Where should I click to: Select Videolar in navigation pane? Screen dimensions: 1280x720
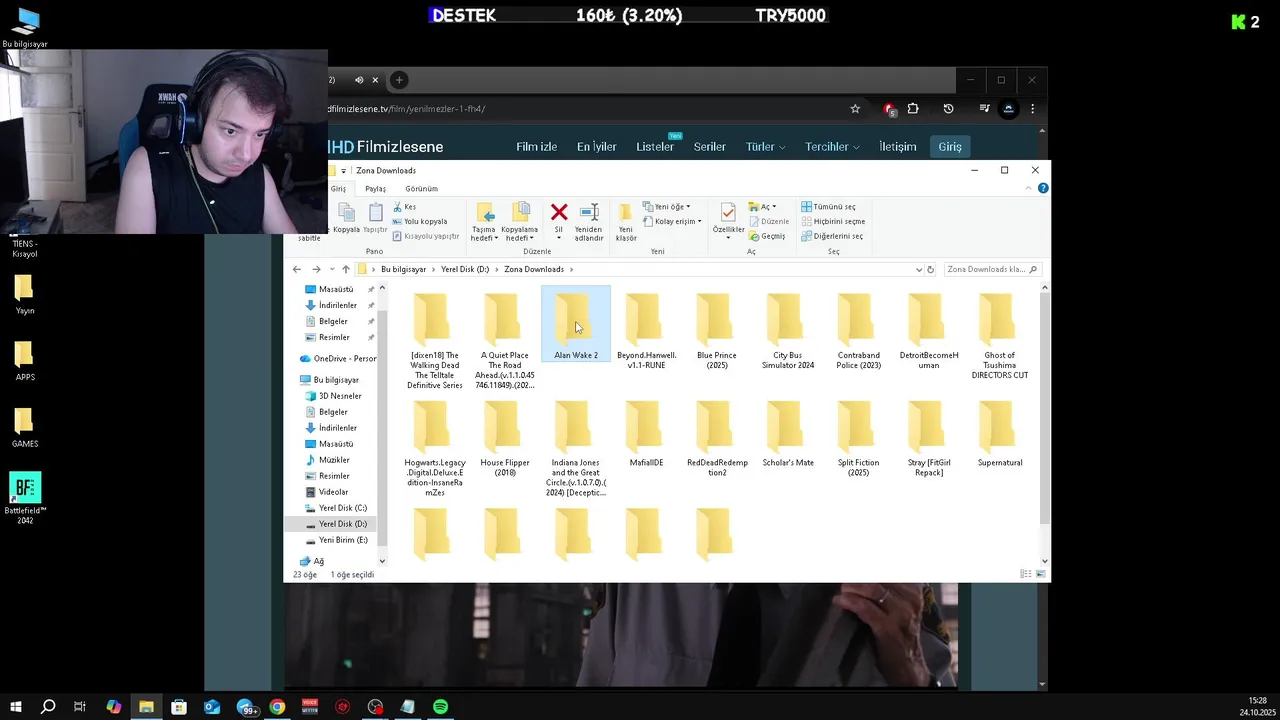[333, 492]
